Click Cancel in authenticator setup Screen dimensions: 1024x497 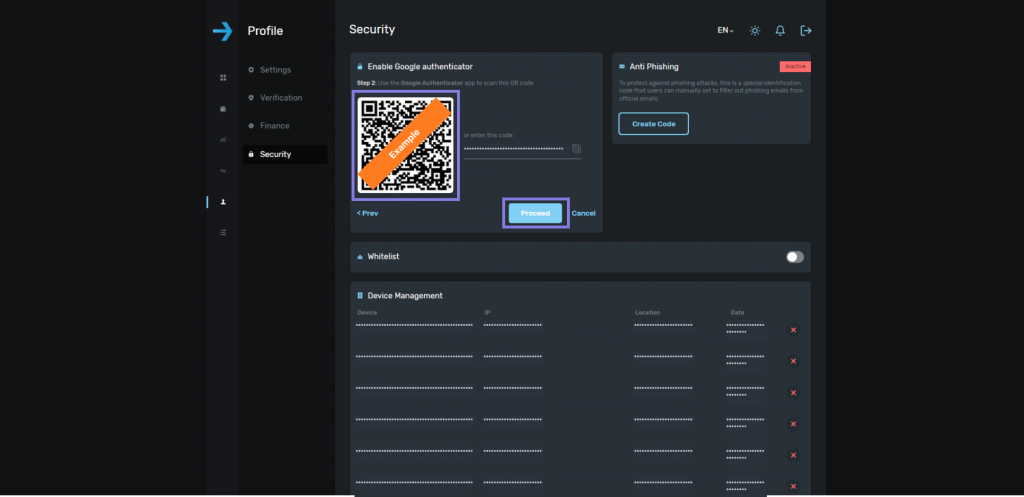[583, 214]
